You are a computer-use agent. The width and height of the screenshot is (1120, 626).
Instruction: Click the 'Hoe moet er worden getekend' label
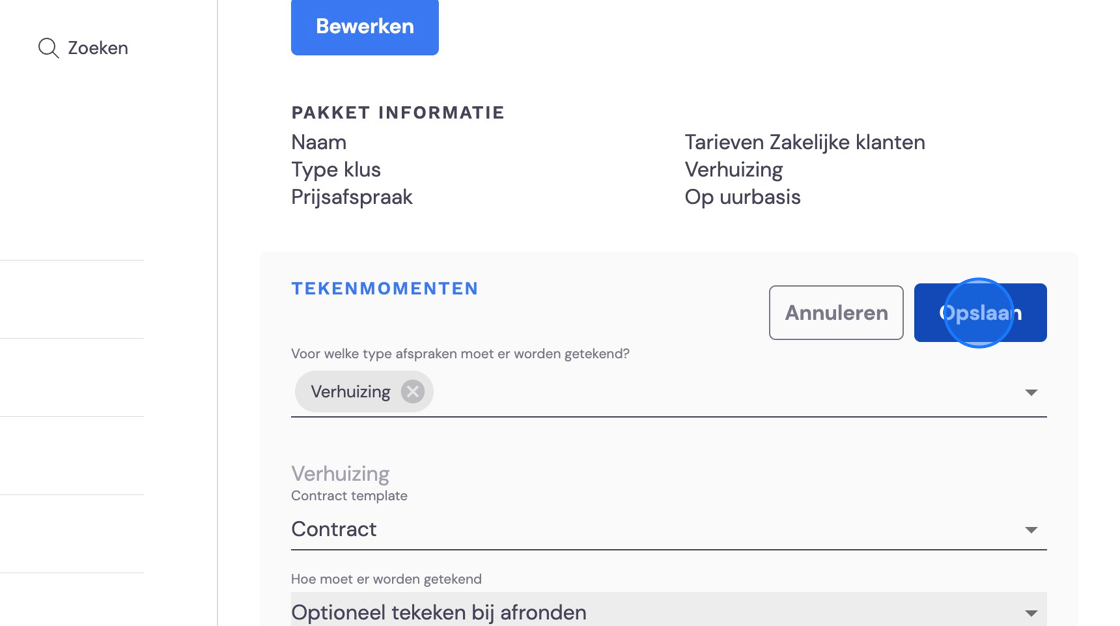[386, 579]
